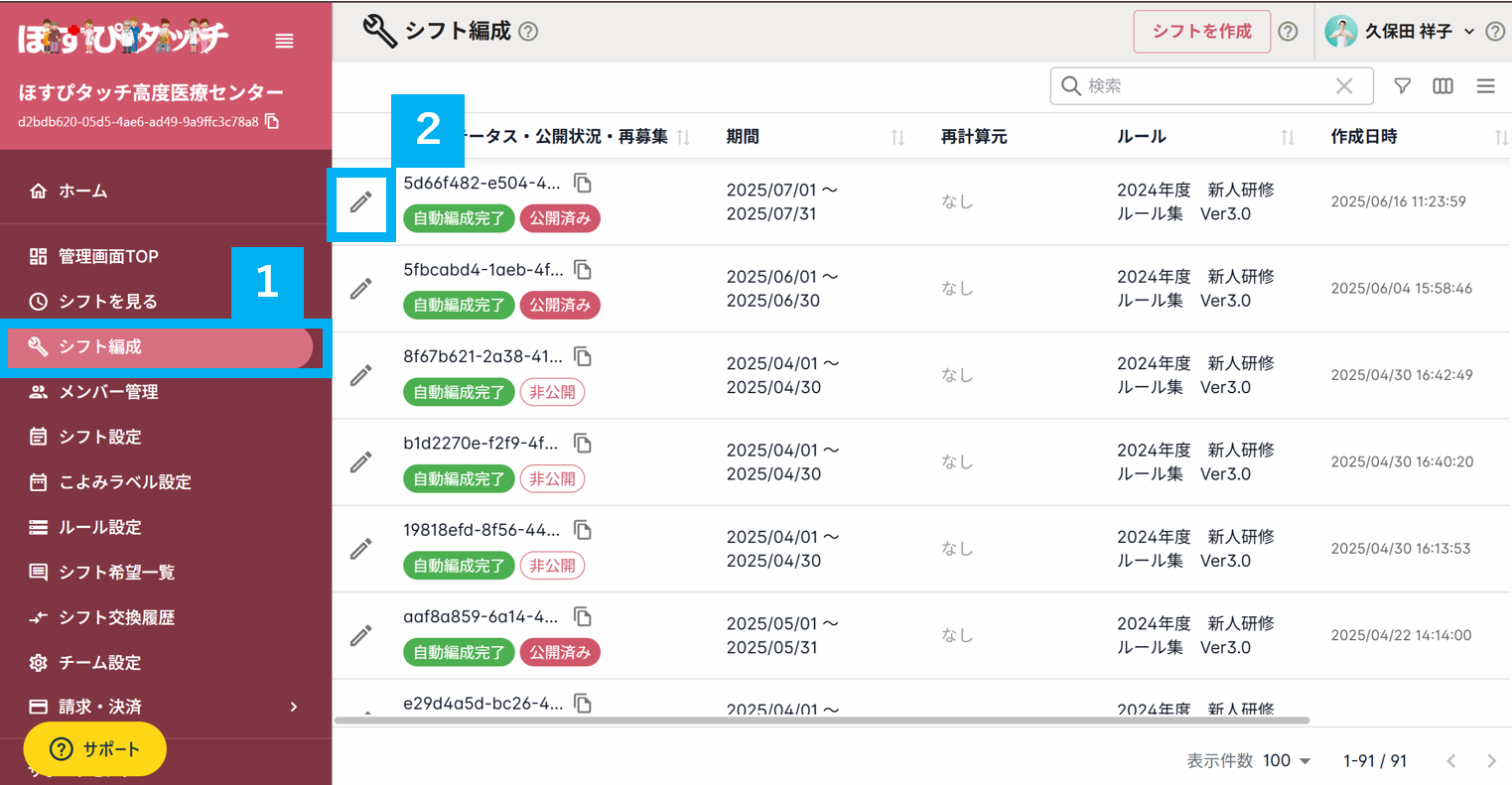Click the シフトを作成 button
The image size is (1512, 785).
[1201, 32]
